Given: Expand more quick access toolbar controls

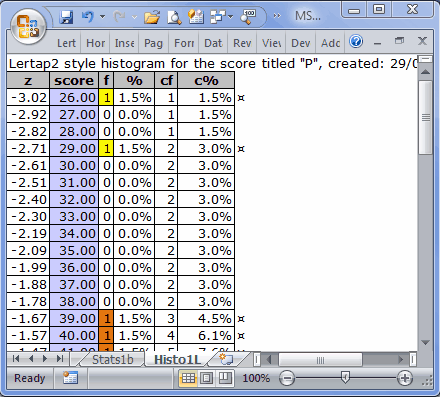Looking at the screenshot, I should (277, 16).
